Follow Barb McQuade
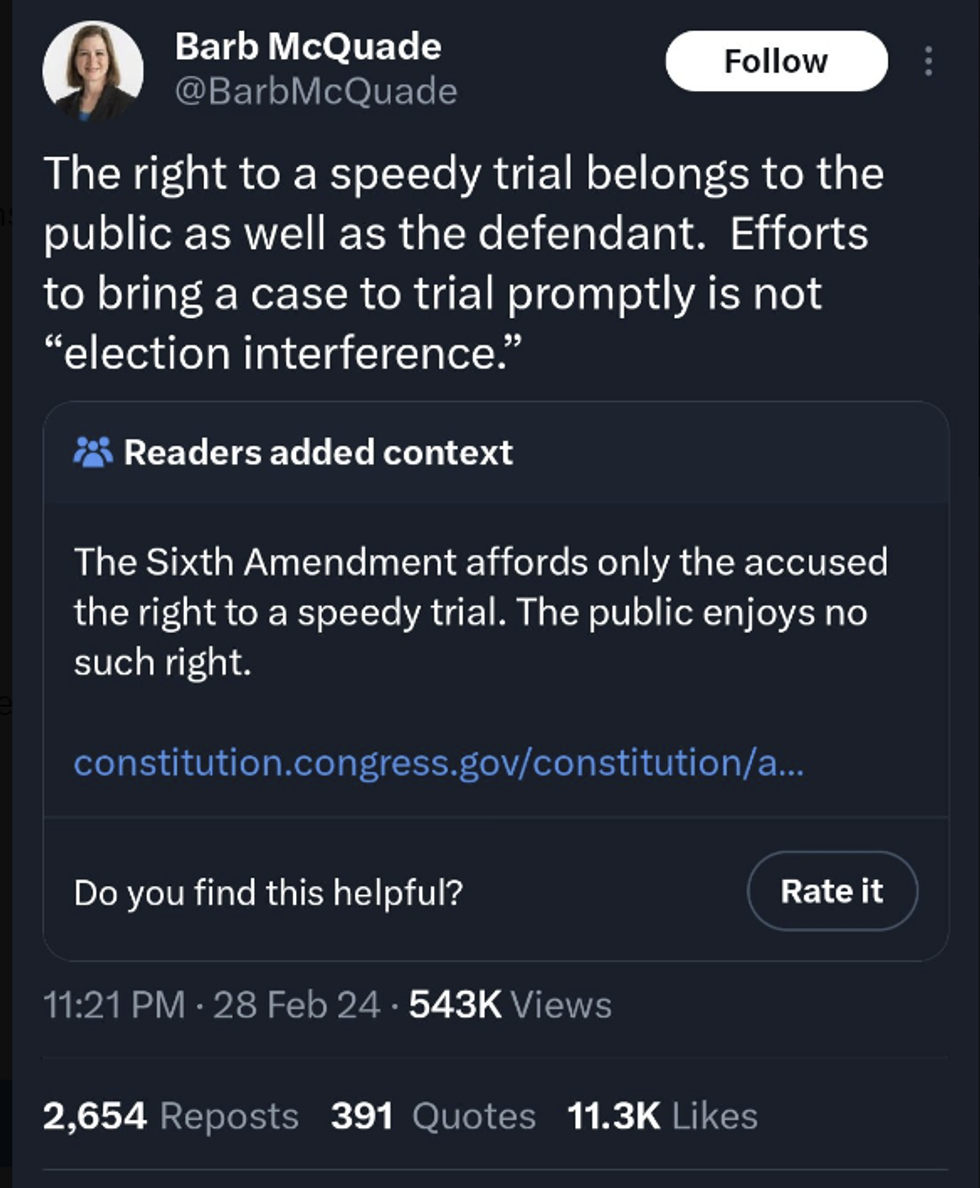Viewport: 980px width, 1188px height. (x=776, y=61)
